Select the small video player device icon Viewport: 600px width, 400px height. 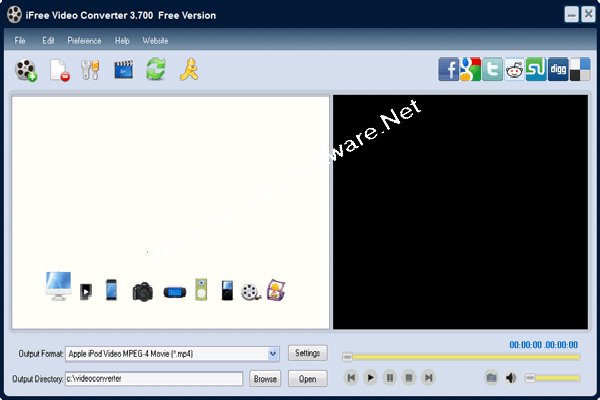click(x=86, y=292)
